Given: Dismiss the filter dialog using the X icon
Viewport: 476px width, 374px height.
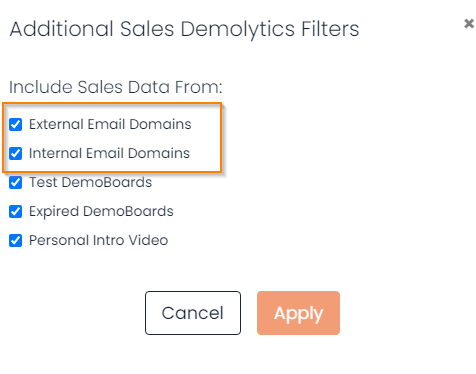Looking at the screenshot, I should point(469,24).
